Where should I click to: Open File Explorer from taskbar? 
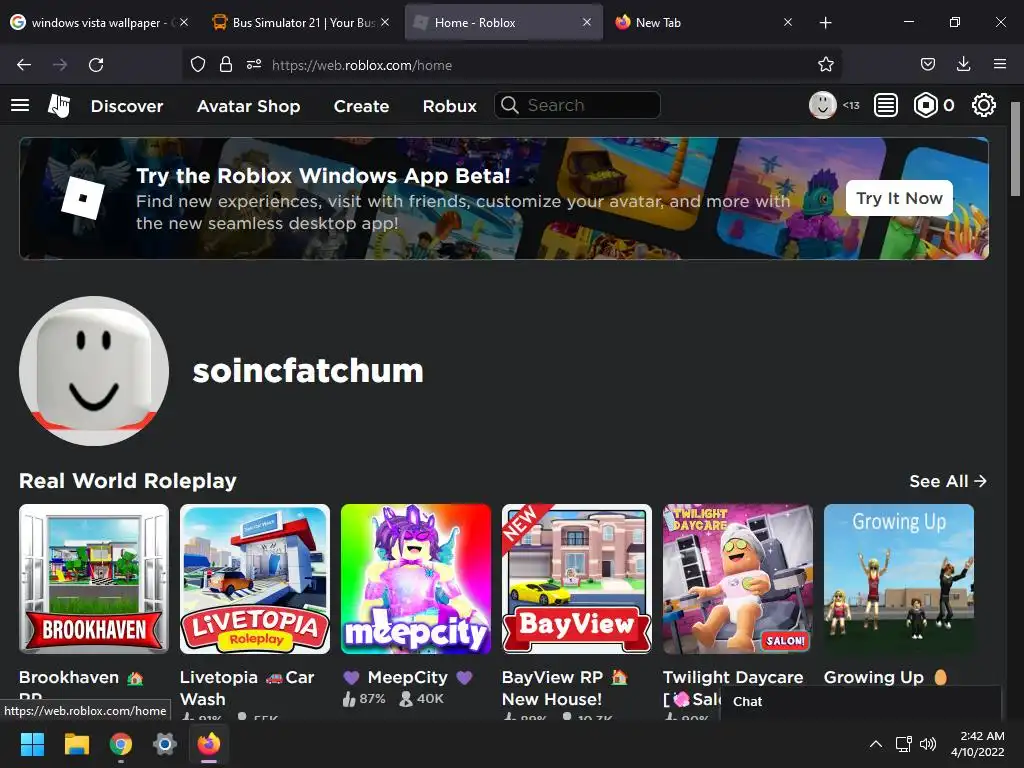pos(76,744)
